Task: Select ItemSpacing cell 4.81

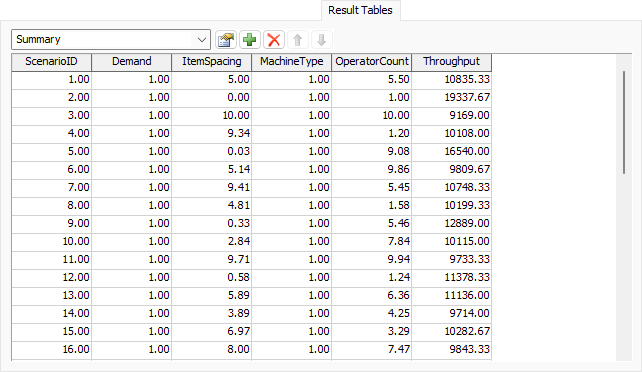Action: tap(212, 205)
